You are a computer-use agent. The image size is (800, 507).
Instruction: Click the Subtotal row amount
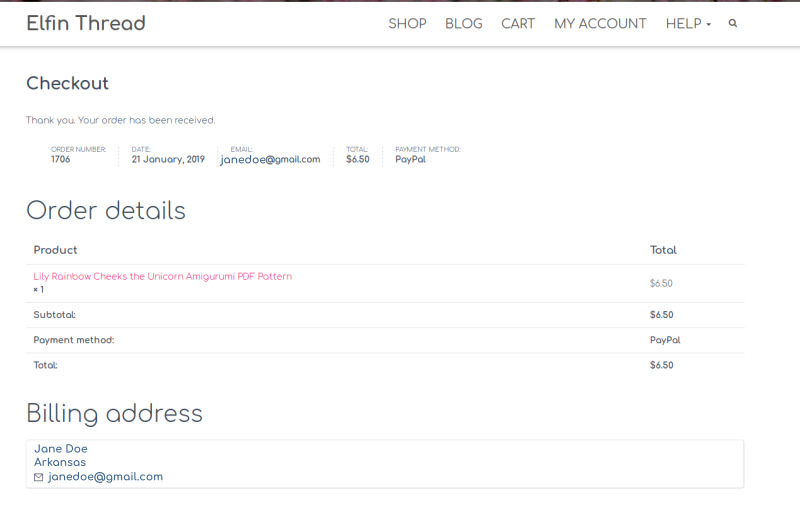click(661, 315)
